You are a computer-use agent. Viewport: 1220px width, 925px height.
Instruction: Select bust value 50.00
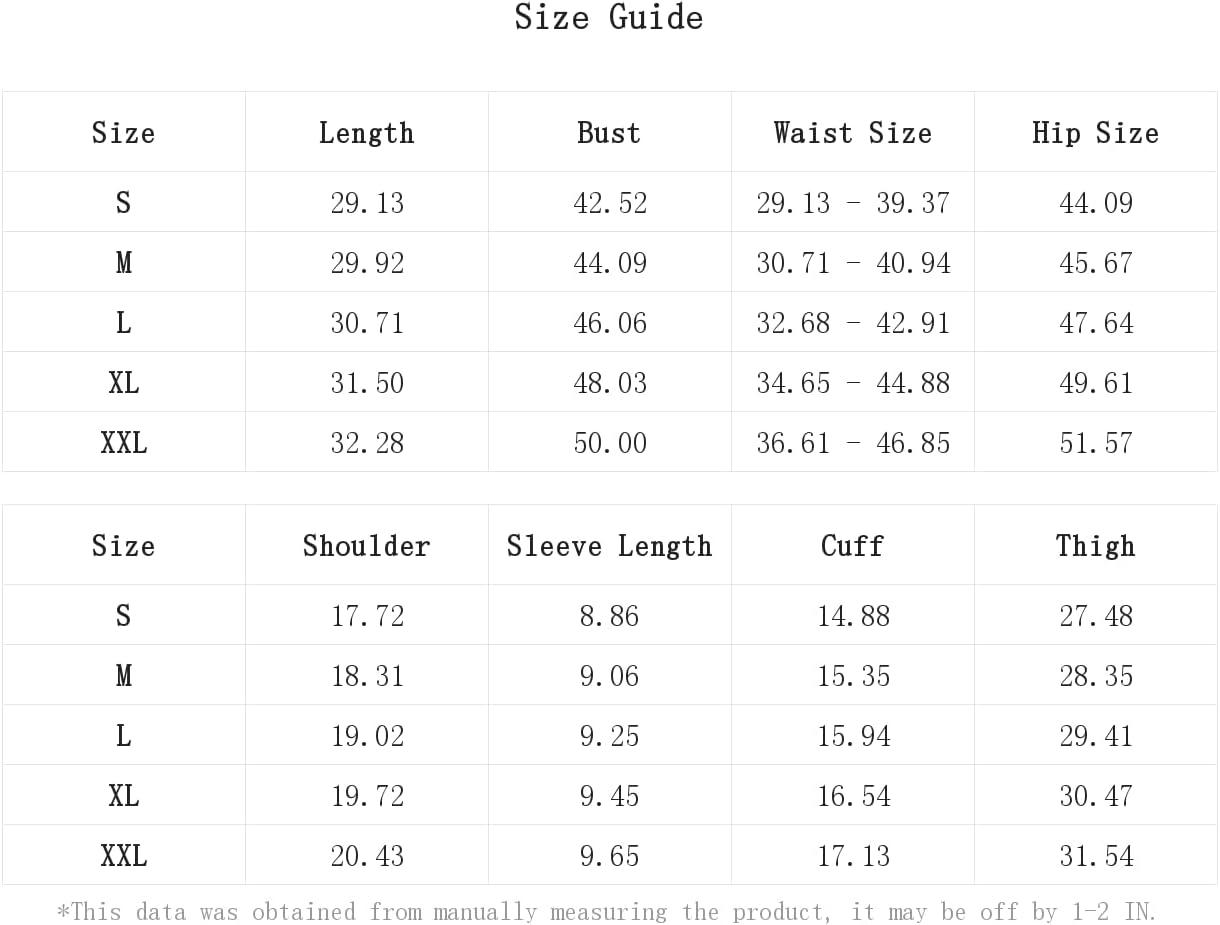coord(610,443)
